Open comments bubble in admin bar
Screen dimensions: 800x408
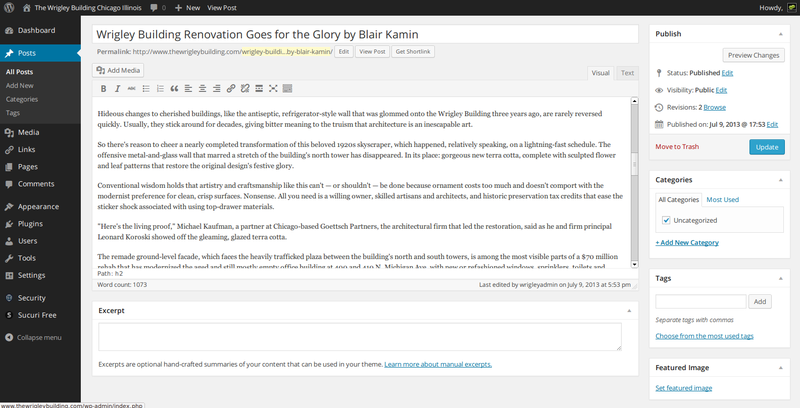pos(158,8)
